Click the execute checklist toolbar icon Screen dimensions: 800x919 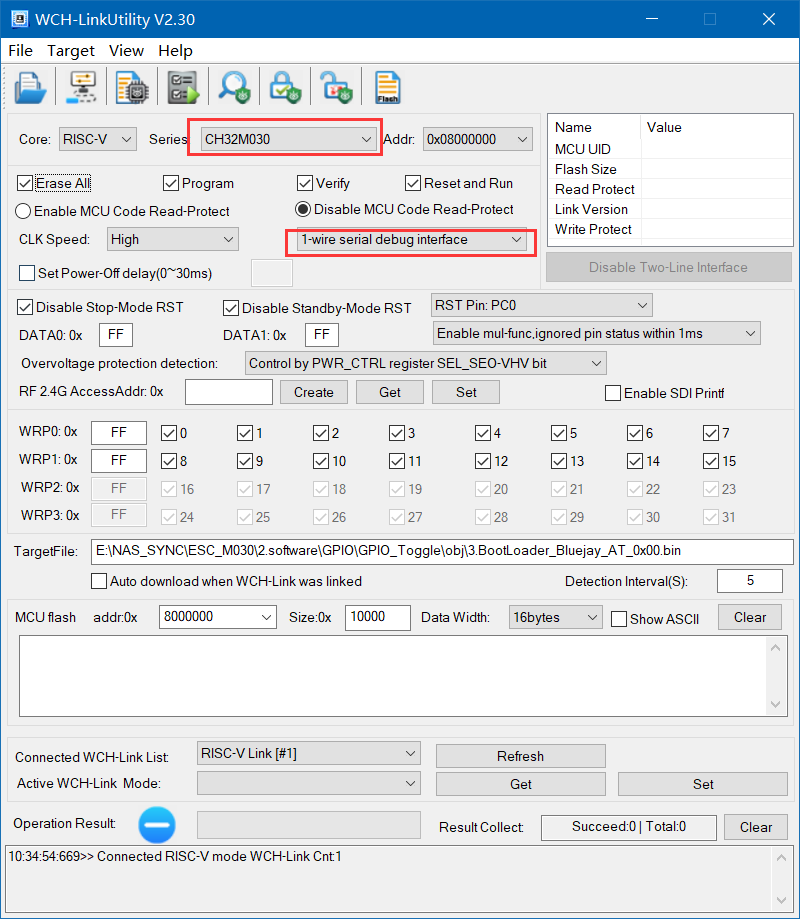182,88
